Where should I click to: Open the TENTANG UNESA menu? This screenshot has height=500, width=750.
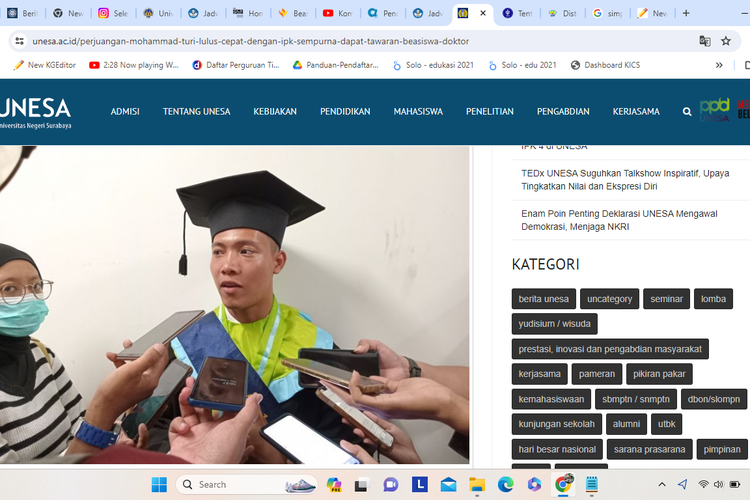pos(196,112)
